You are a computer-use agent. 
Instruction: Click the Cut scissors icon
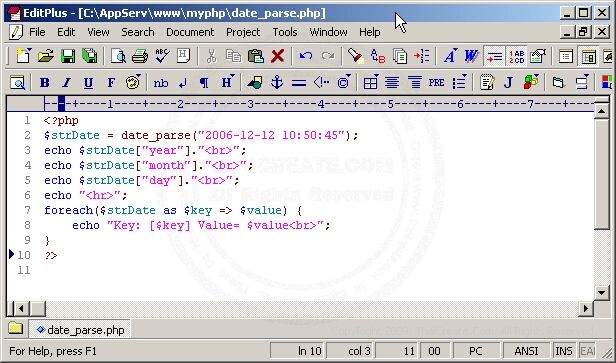[x=211, y=56]
